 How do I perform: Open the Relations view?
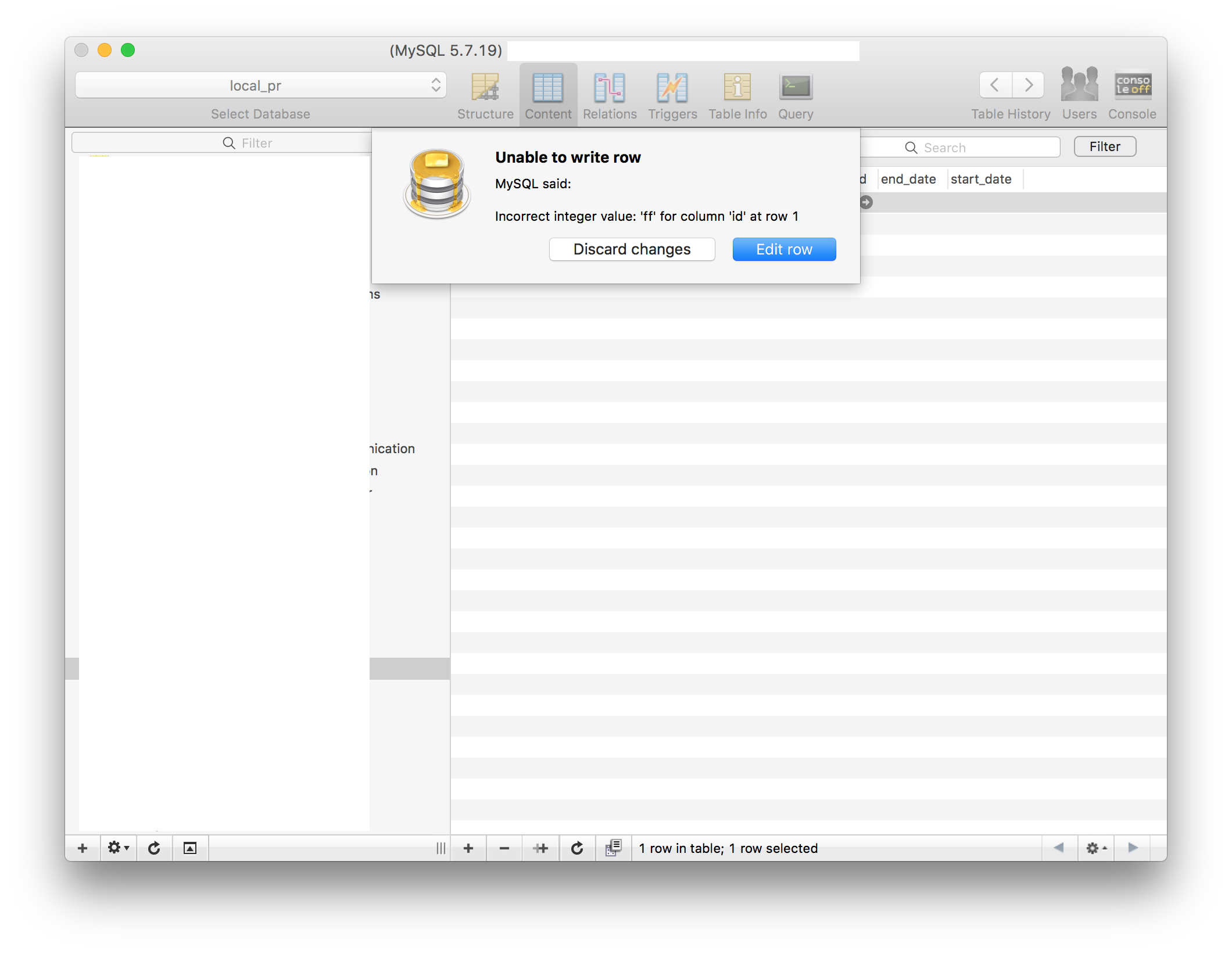tap(610, 96)
